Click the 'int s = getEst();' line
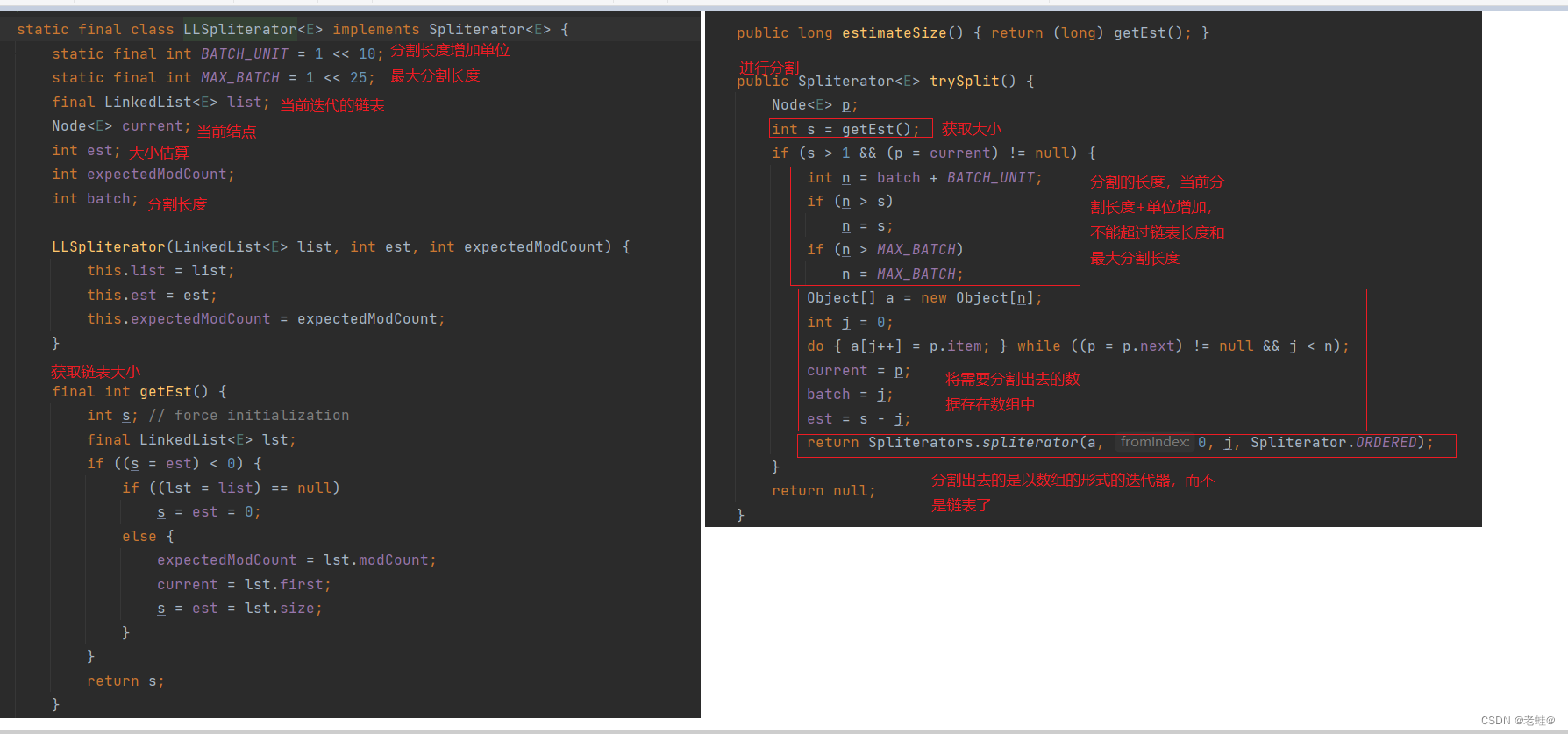This screenshot has height=734, width=1568. (845, 130)
